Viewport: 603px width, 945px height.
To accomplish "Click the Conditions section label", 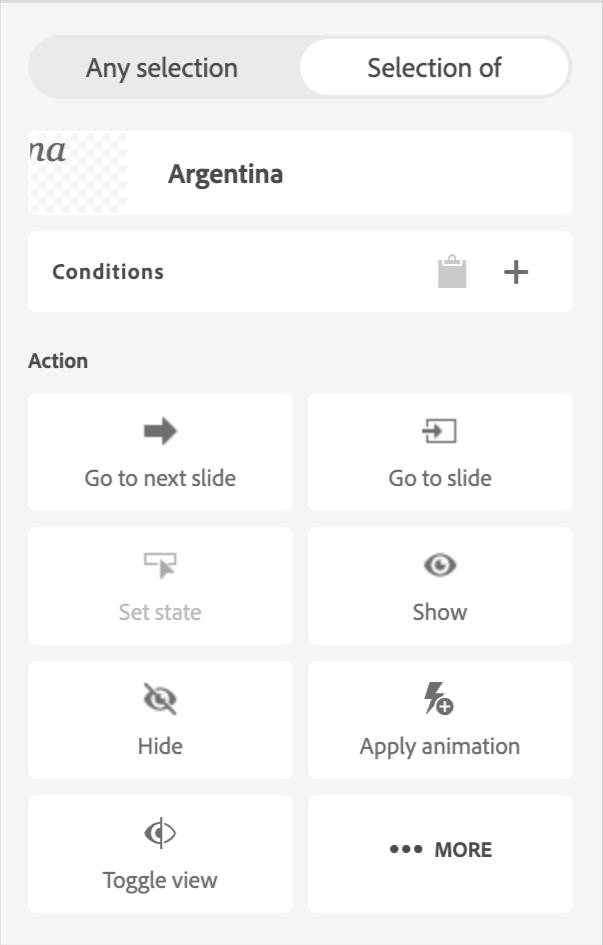I will click(108, 272).
